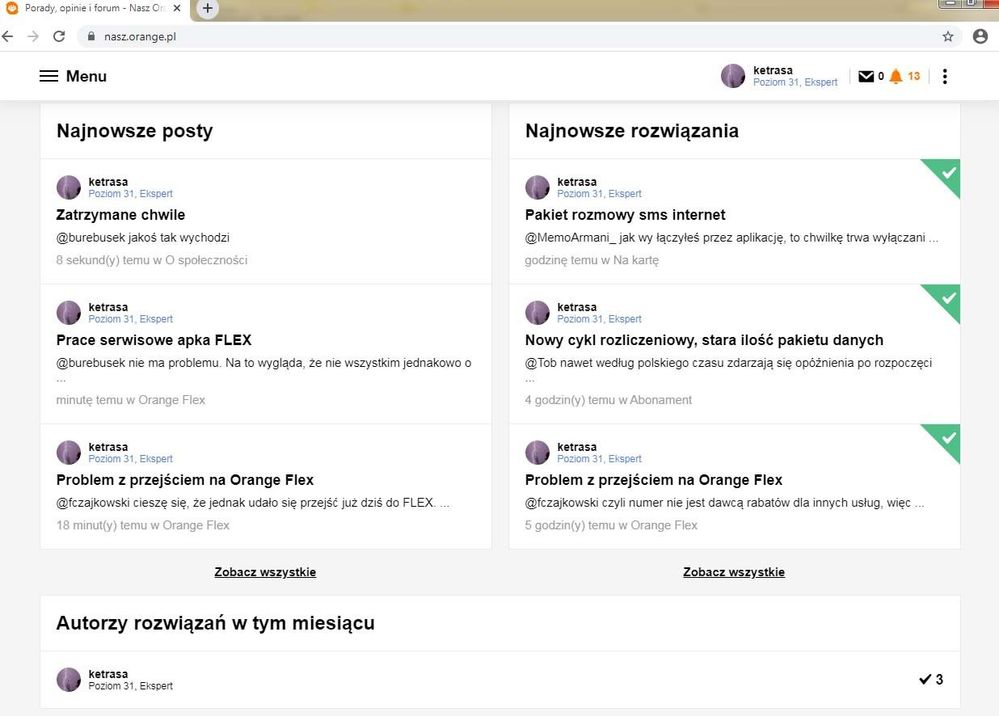
Task: Open browser profile account icon
Action: 980,36
